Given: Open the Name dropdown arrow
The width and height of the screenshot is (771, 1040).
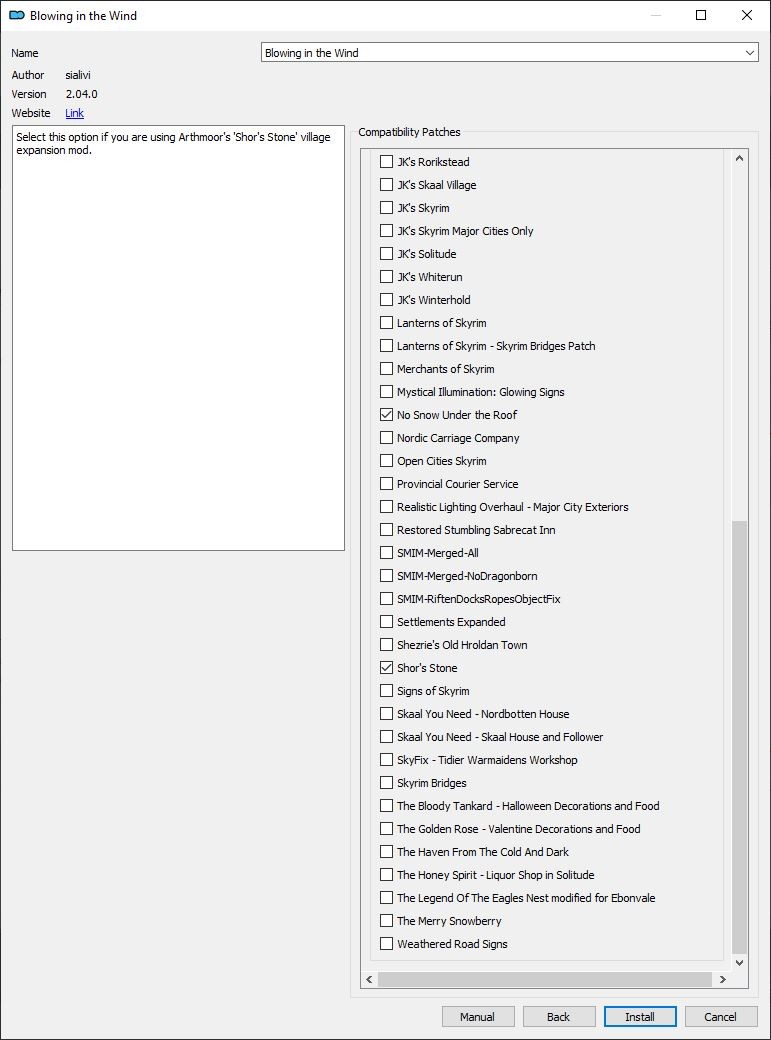Looking at the screenshot, I should [x=750, y=53].
